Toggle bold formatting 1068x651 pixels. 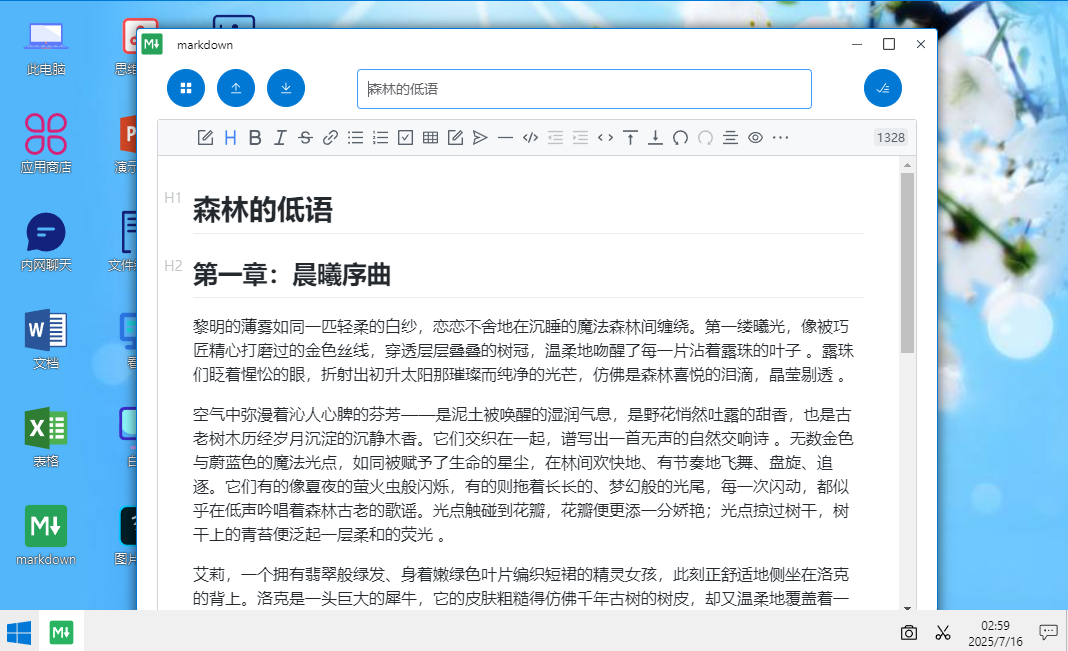[x=255, y=138]
